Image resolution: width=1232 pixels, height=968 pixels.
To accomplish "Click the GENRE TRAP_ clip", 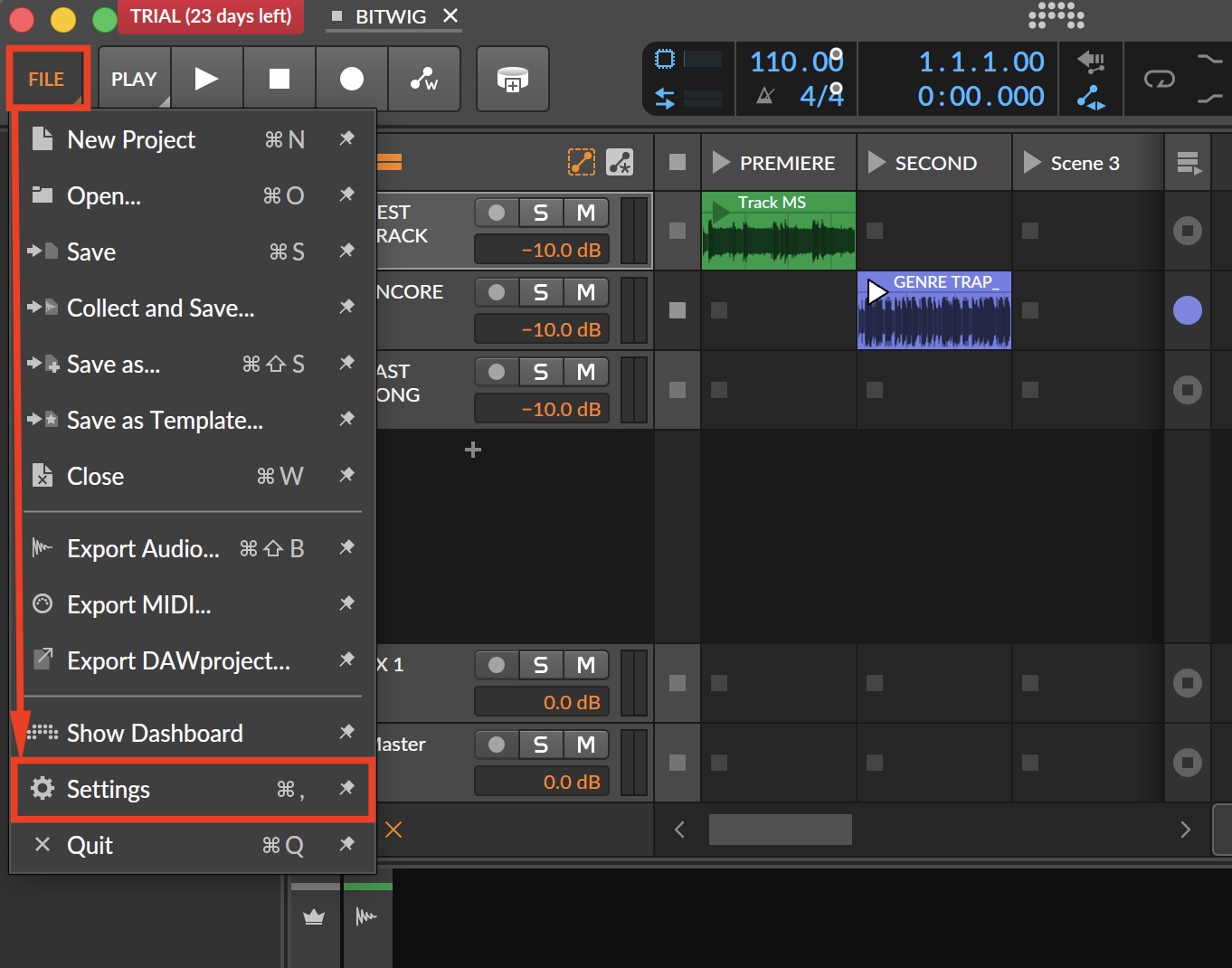I will pos(934,310).
